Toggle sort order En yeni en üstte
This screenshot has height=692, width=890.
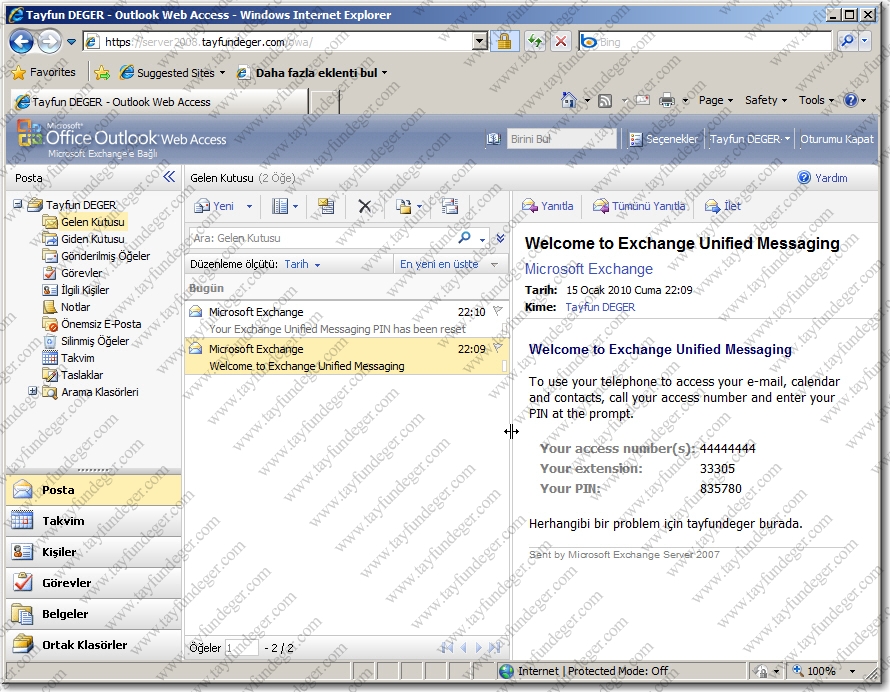(449, 264)
